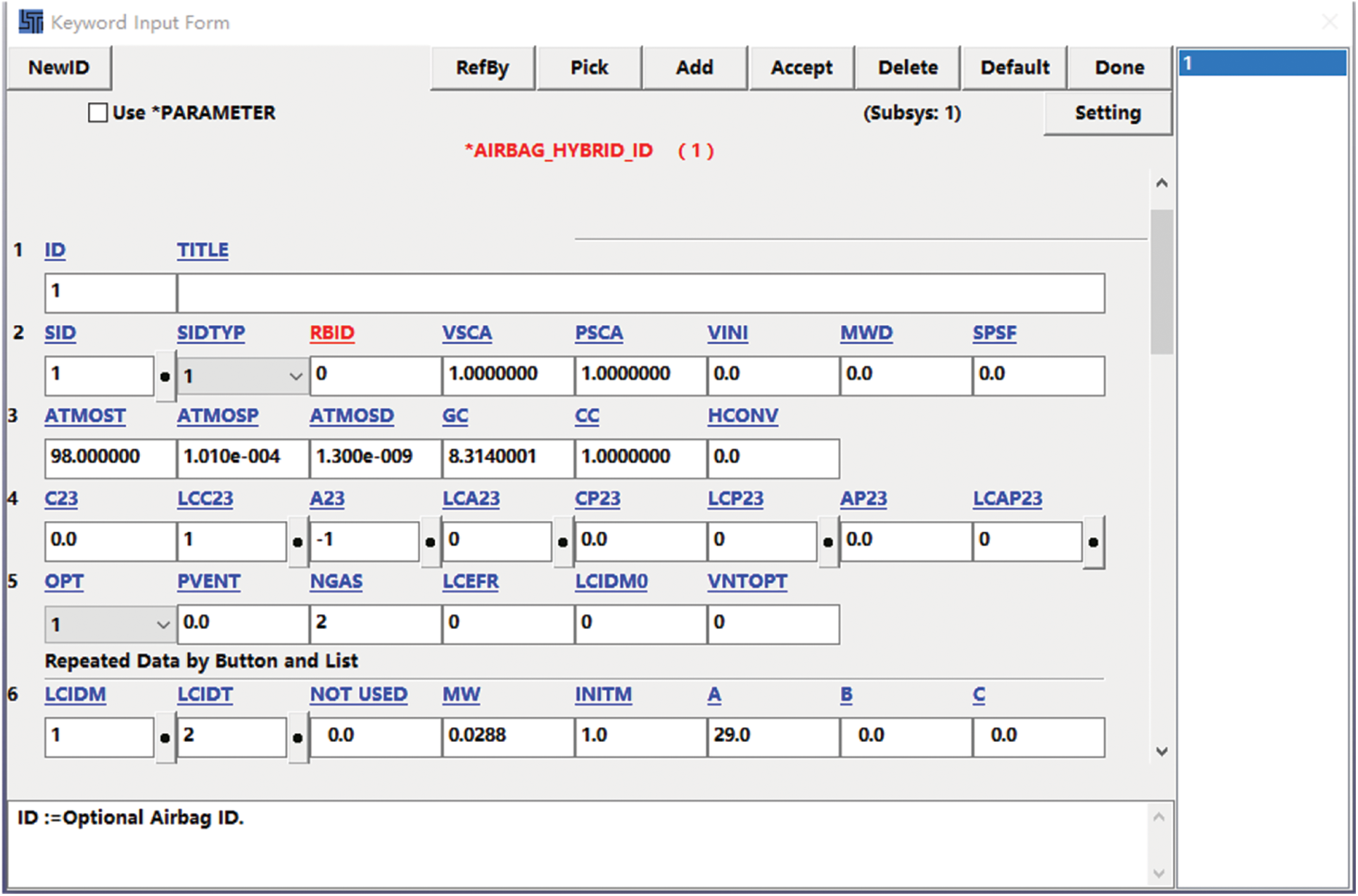The image size is (1358, 896).
Task: Click into the TITLE input field
Action: pos(640,293)
